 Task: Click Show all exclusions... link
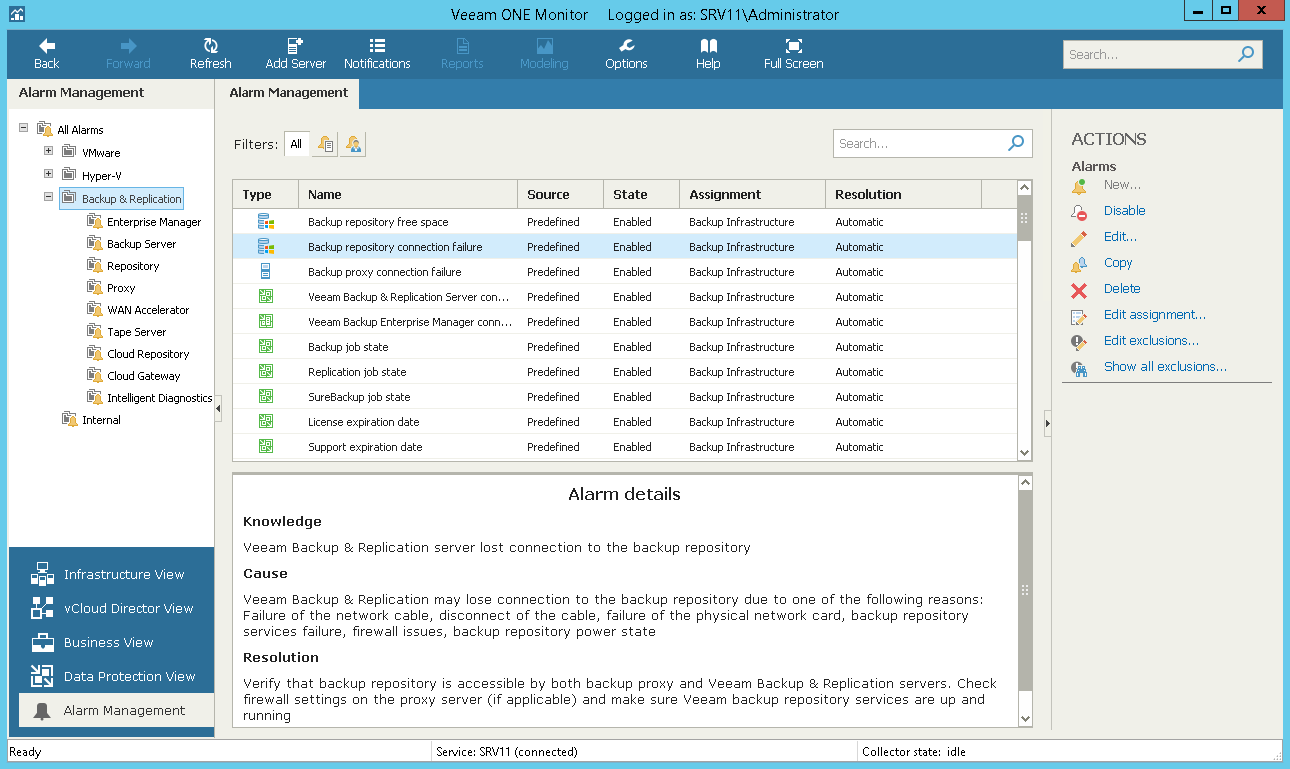(x=1165, y=367)
